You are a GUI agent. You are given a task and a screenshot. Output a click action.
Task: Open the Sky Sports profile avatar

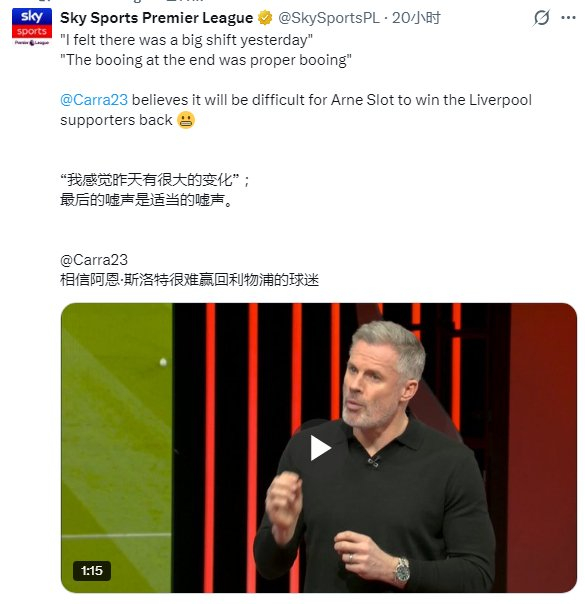[32, 27]
